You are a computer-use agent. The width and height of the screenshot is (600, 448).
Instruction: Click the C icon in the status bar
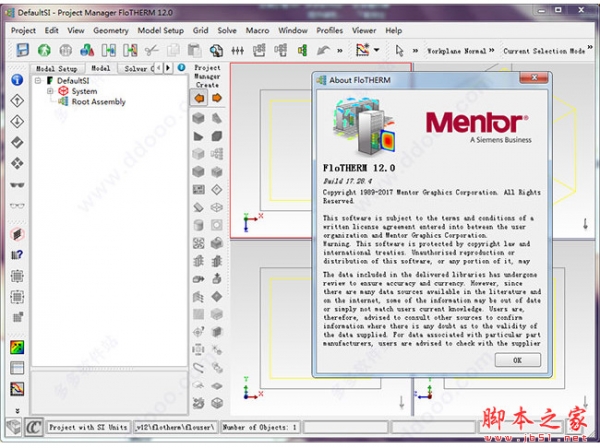34,427
